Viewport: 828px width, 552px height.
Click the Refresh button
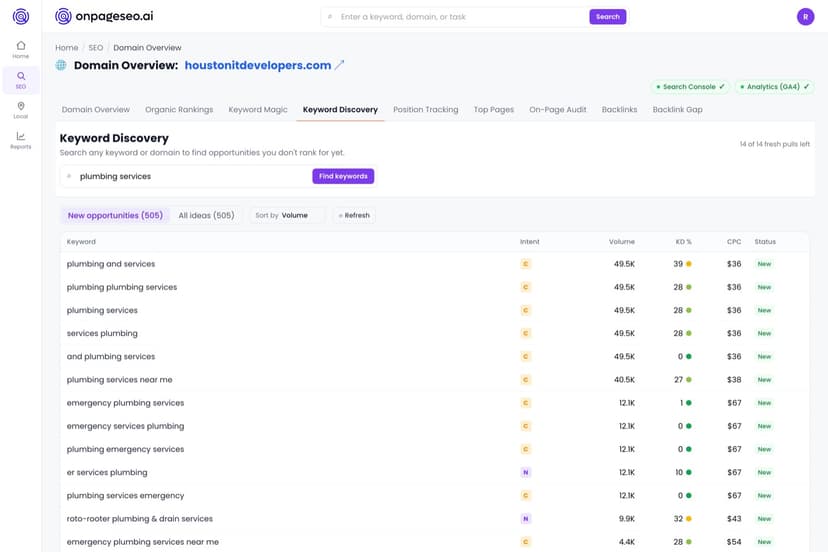click(x=354, y=216)
